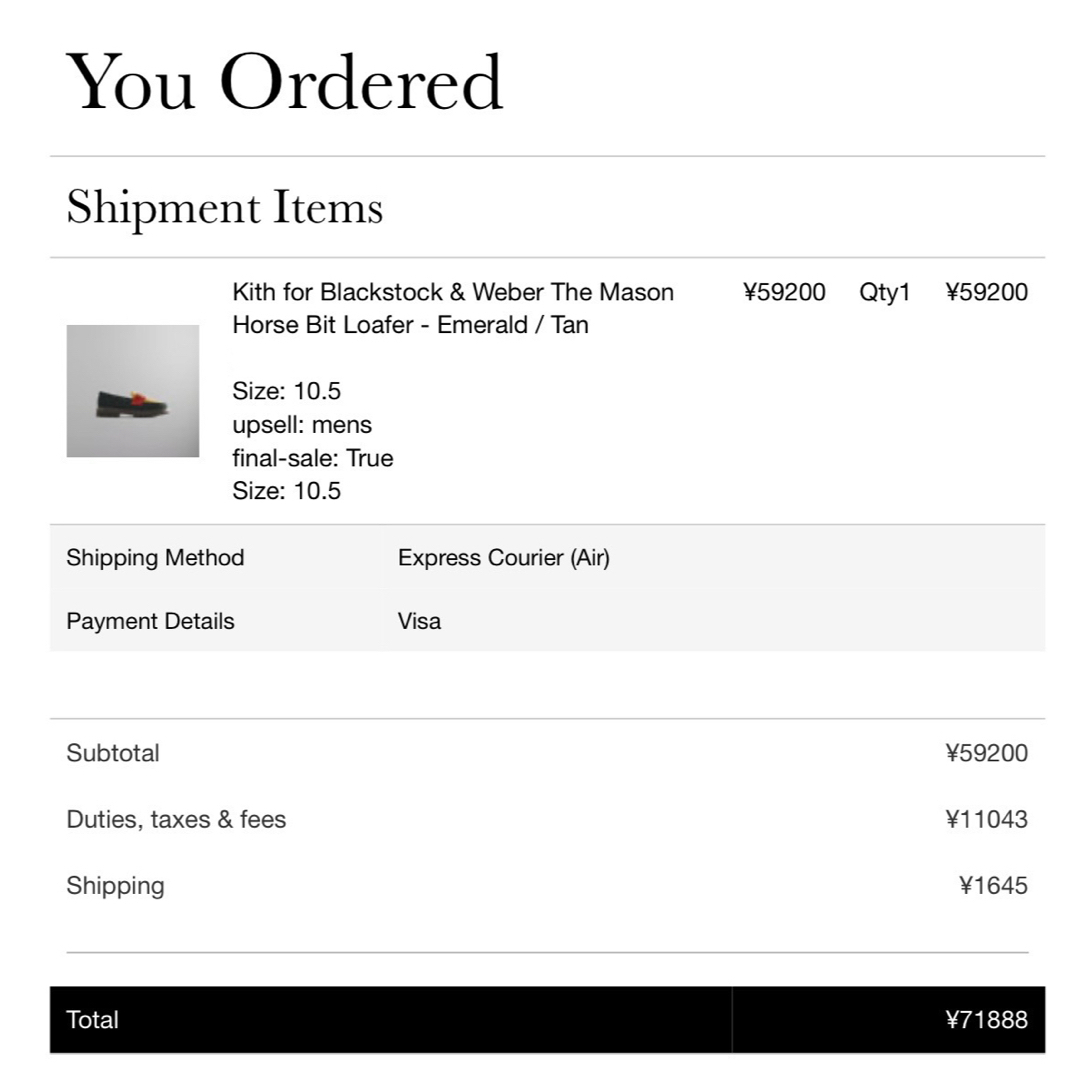1080x1080 pixels.
Task: Select the ¥71888 total amount
Action: pyautogui.click(x=986, y=1020)
